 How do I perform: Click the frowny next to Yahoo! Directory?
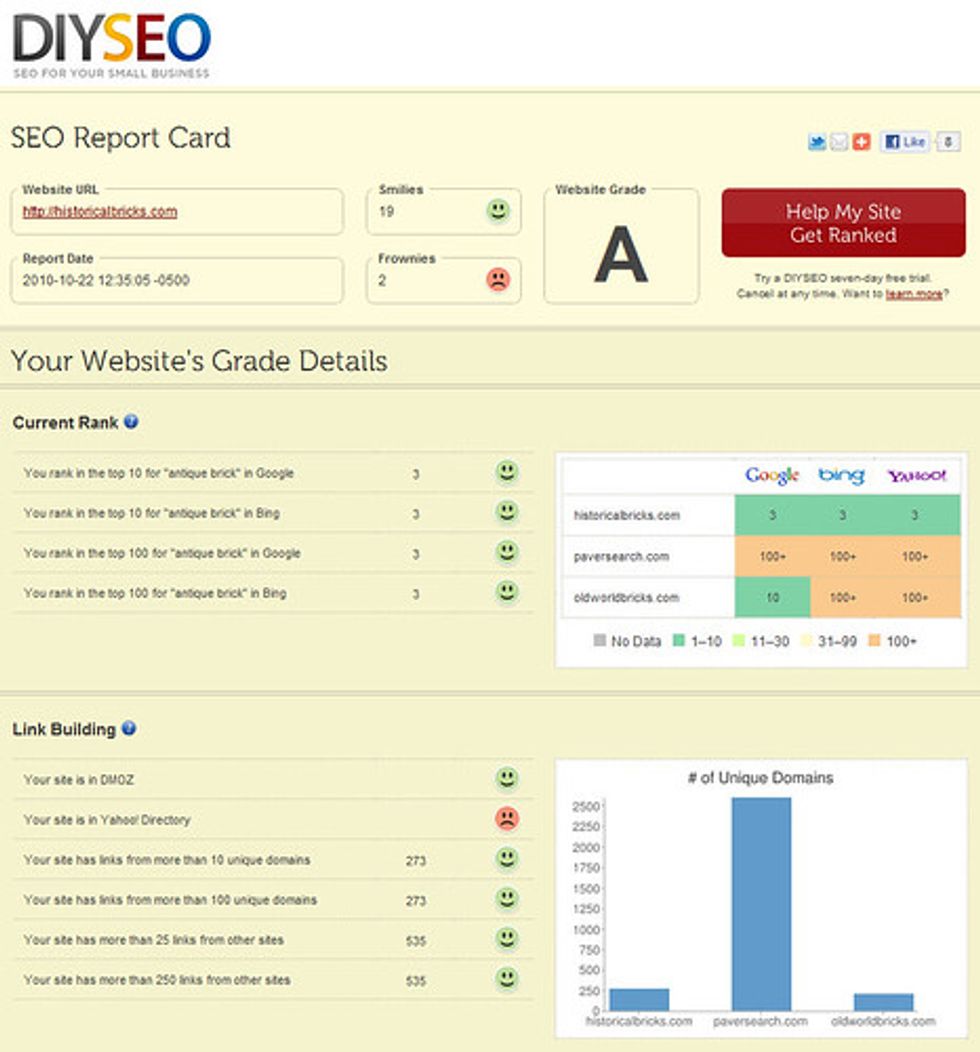(x=508, y=818)
